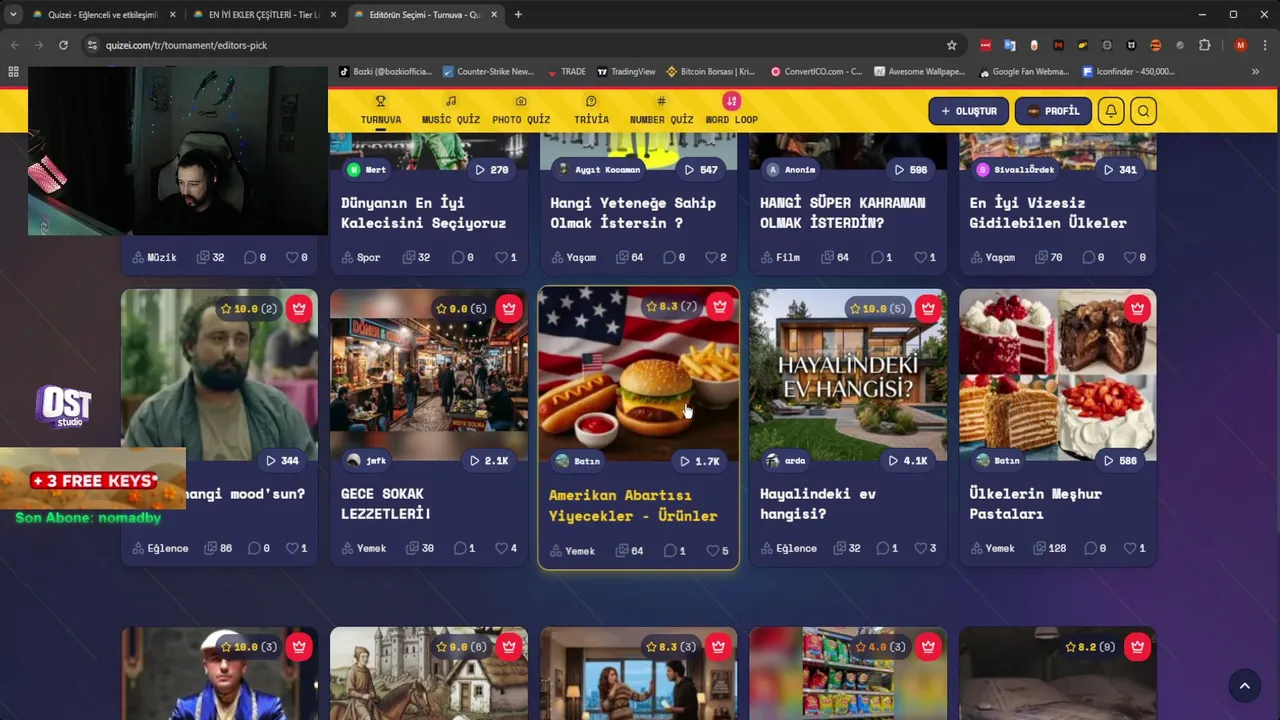Bookmark this page with star icon
This screenshot has width=1280, height=720.
point(952,45)
